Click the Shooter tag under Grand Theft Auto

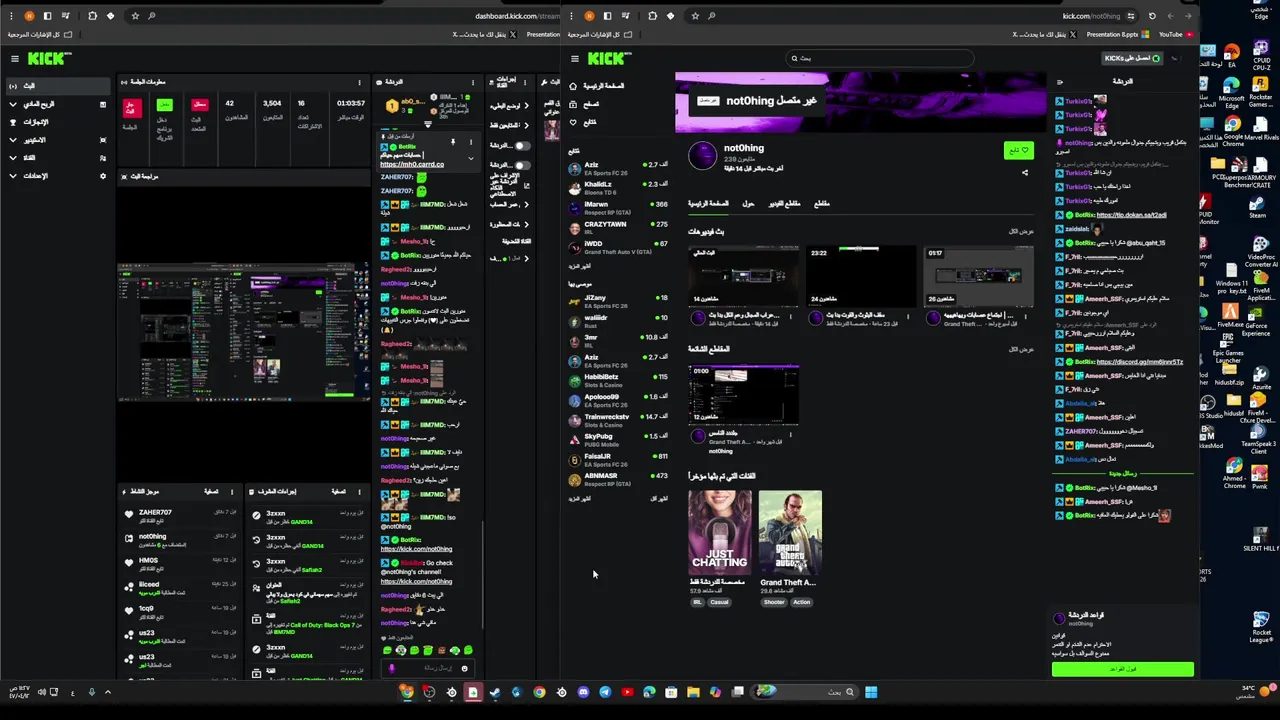point(774,602)
